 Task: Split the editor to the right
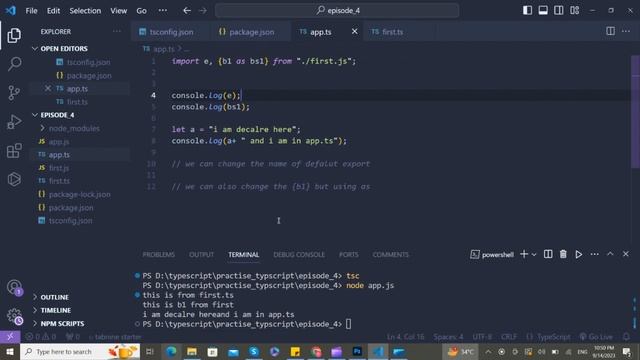pos(610,31)
